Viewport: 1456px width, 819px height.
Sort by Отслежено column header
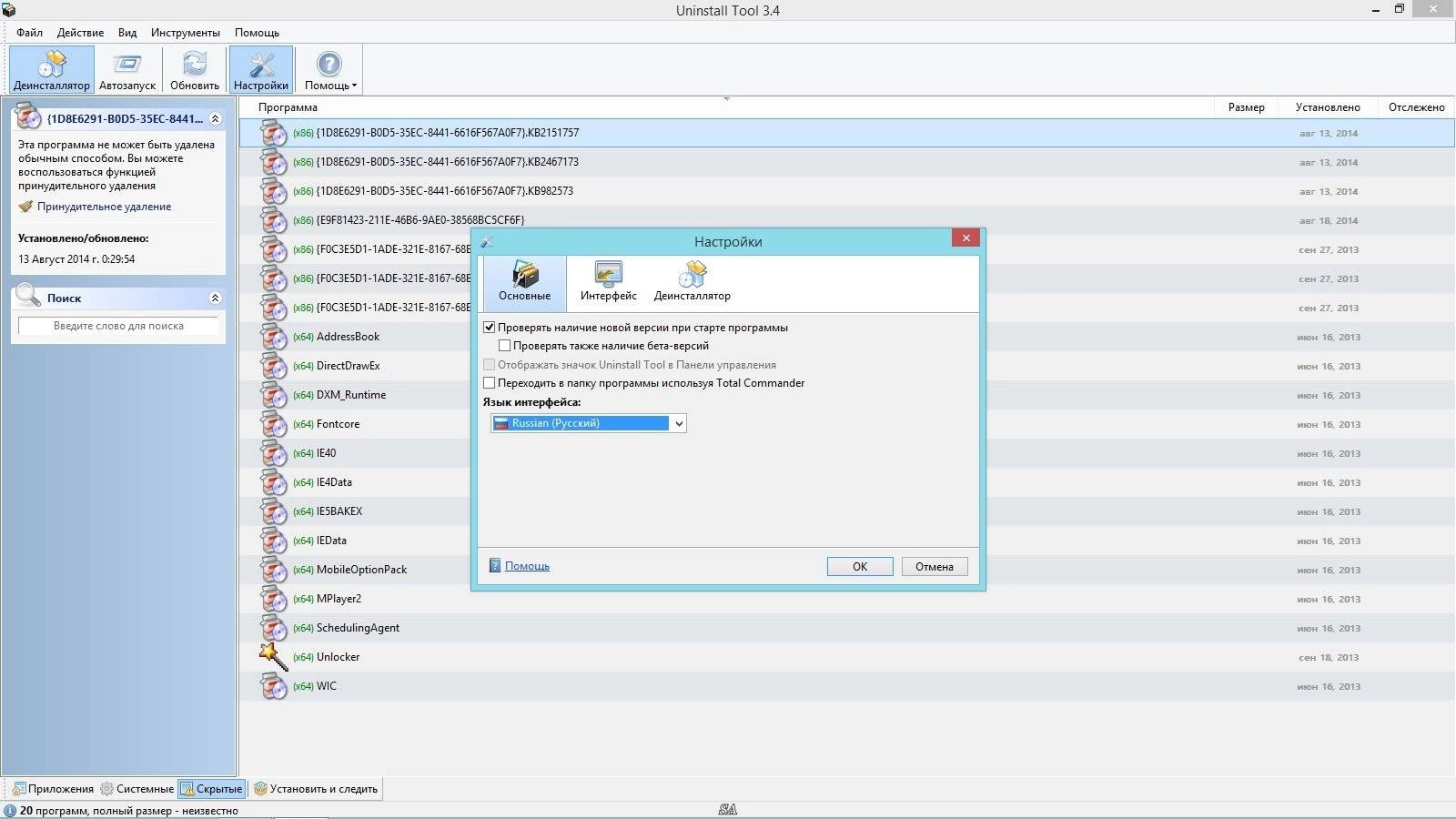1416,107
